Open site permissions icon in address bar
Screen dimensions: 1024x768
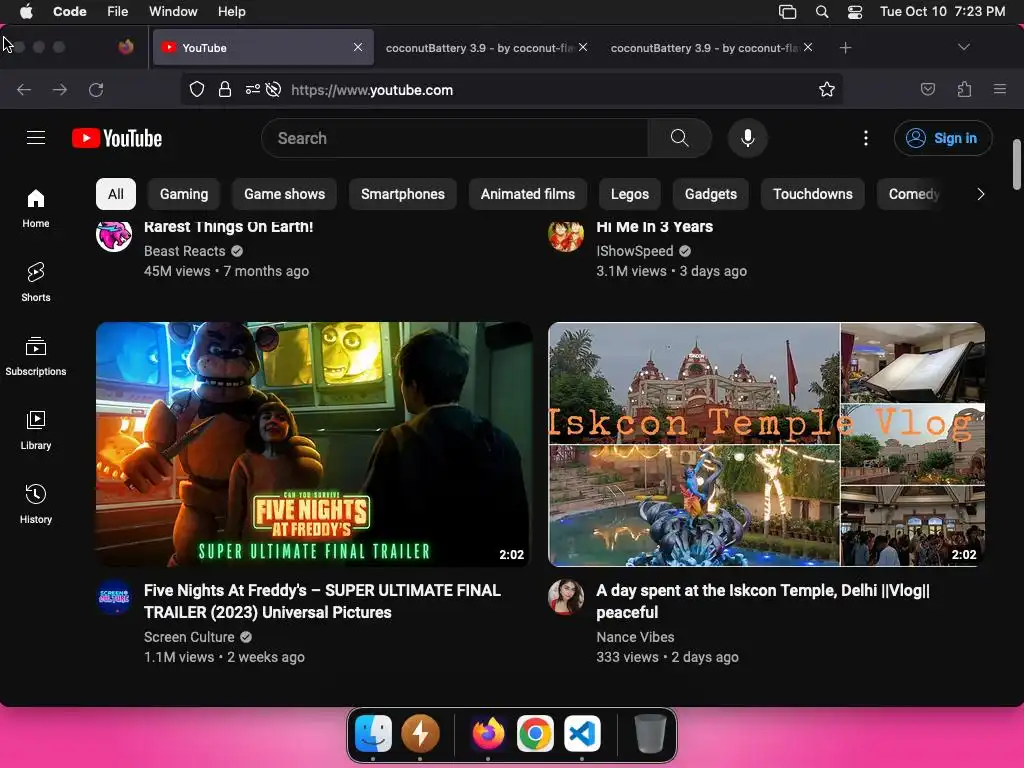[252, 89]
